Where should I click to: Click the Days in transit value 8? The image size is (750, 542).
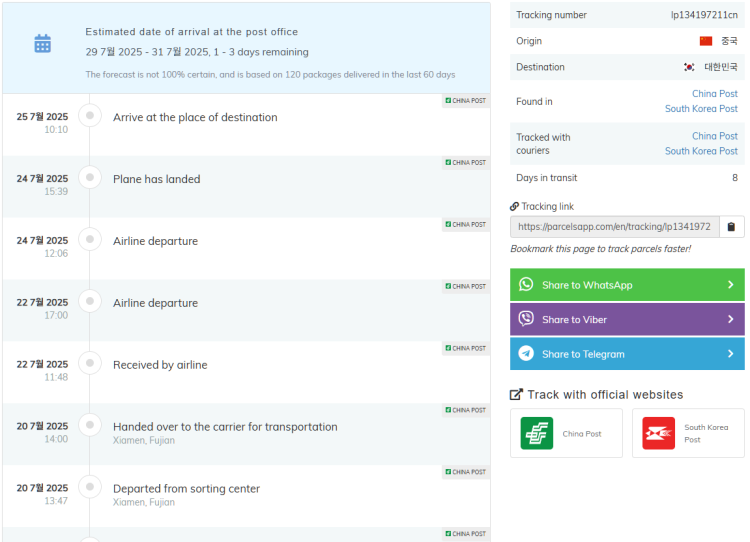735,178
